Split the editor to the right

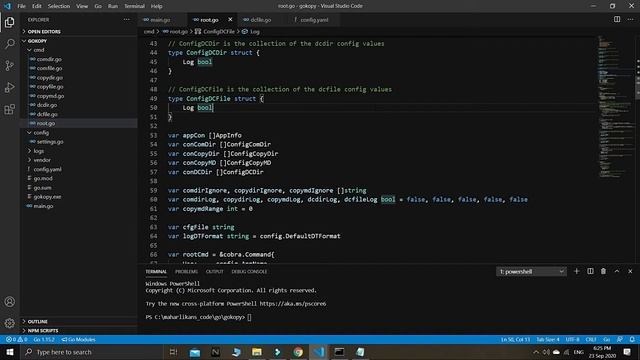[617, 20]
